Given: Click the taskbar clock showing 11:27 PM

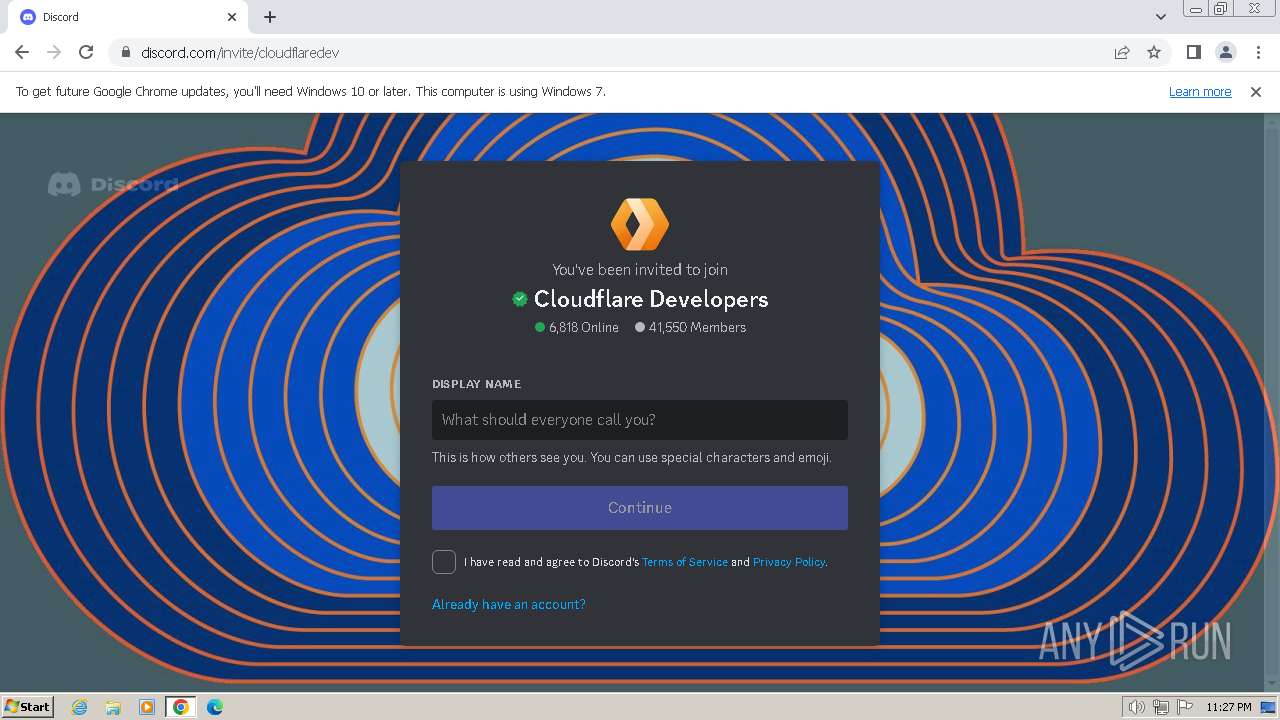Looking at the screenshot, I should click(x=1229, y=707).
